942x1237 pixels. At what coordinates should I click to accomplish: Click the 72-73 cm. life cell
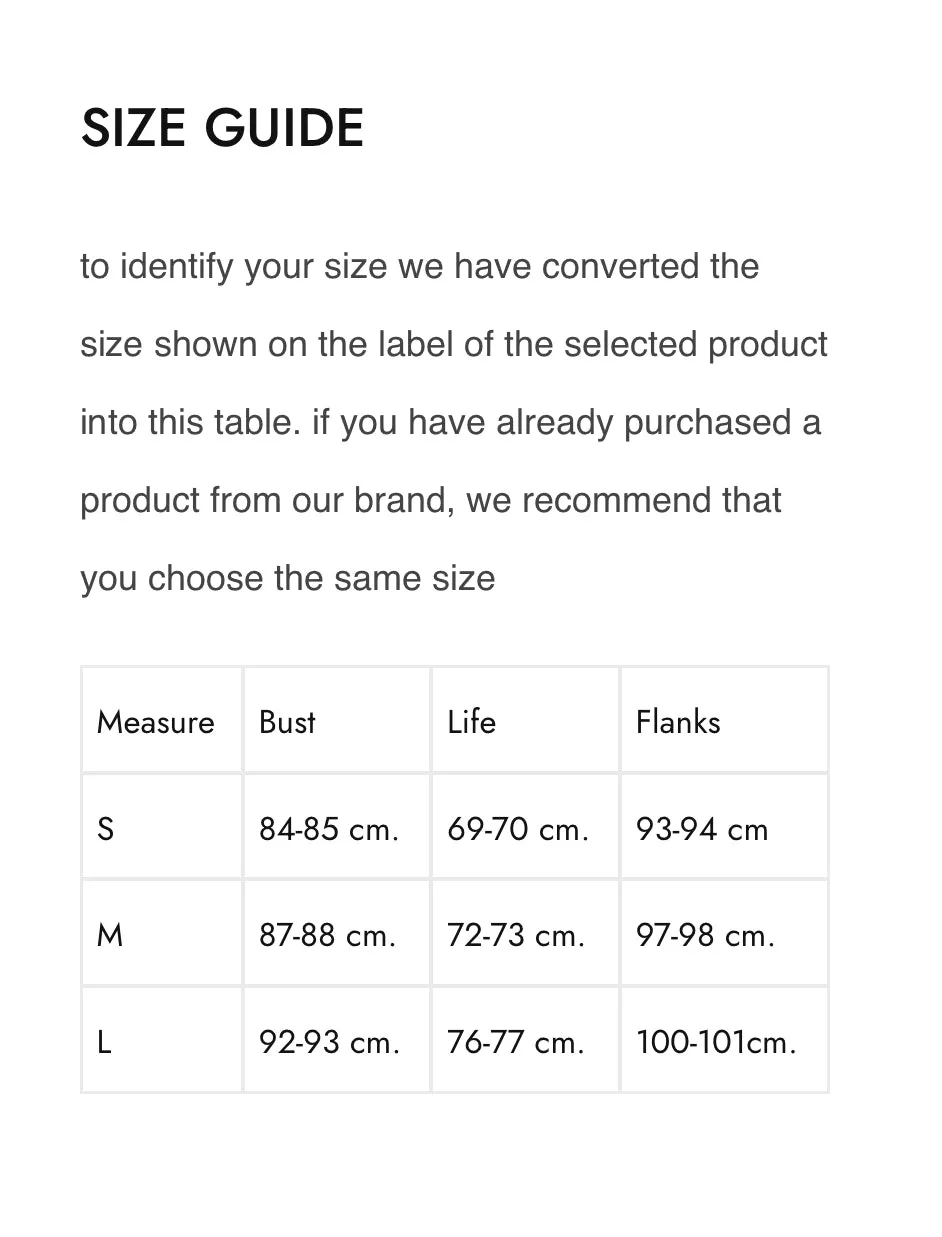click(x=525, y=934)
